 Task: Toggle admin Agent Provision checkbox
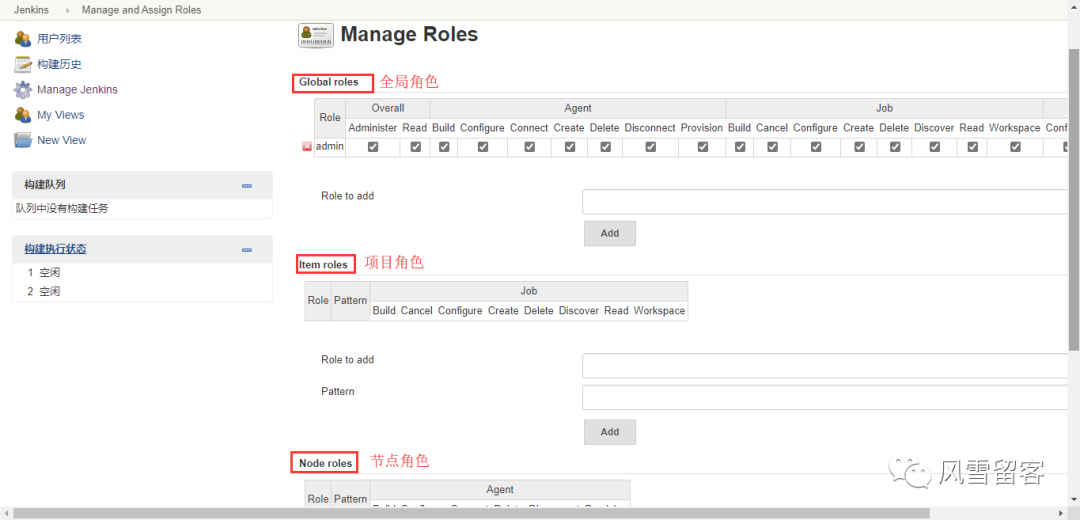point(703,147)
